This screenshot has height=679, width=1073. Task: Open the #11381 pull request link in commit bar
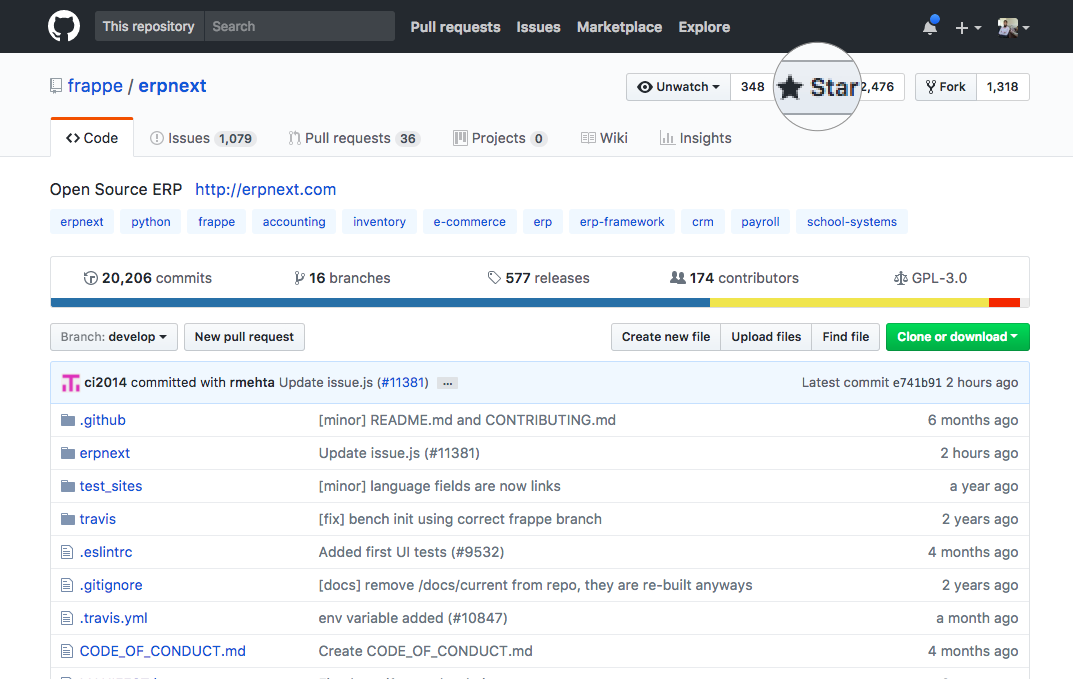tap(402, 383)
